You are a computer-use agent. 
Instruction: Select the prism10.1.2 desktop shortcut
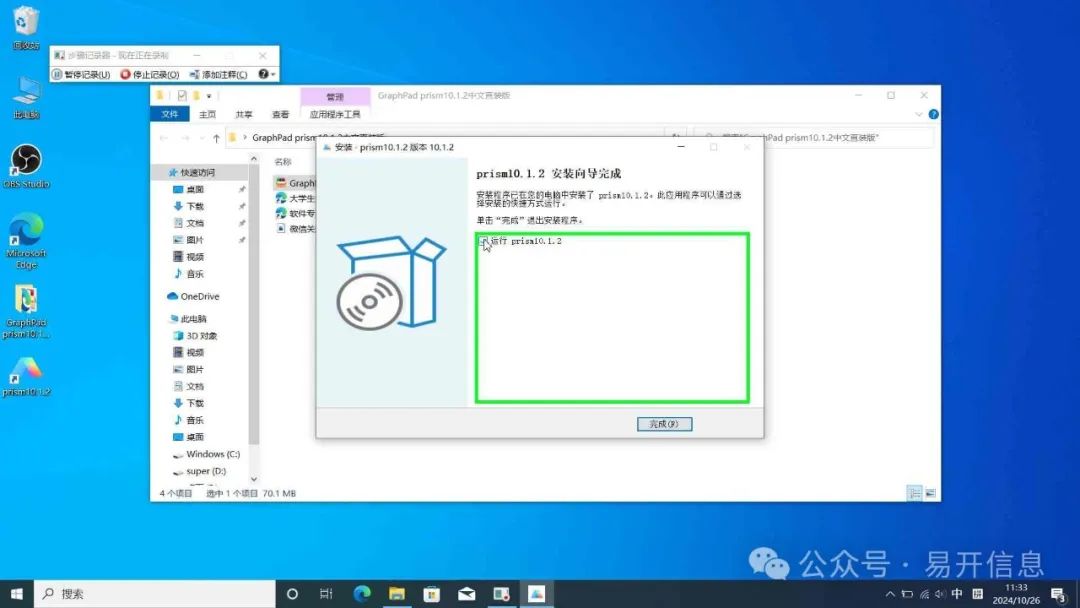click(x=25, y=377)
